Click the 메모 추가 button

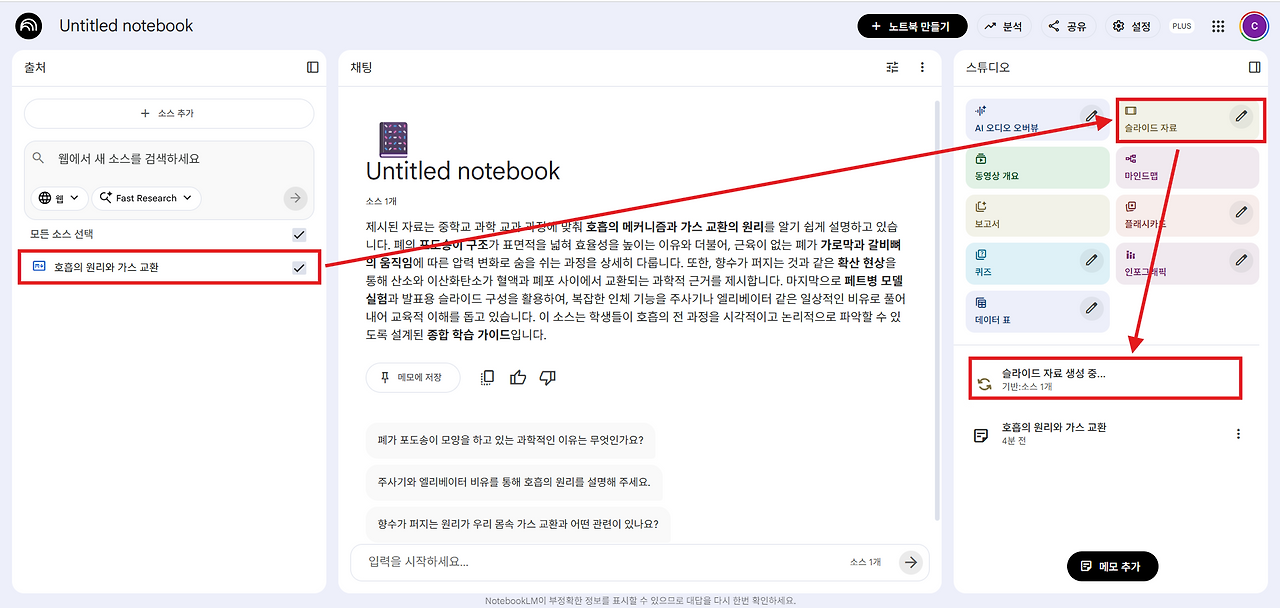(x=1112, y=566)
